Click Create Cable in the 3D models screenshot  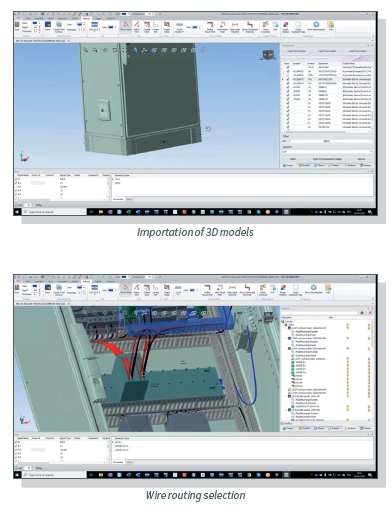pyautogui.click(x=167, y=27)
